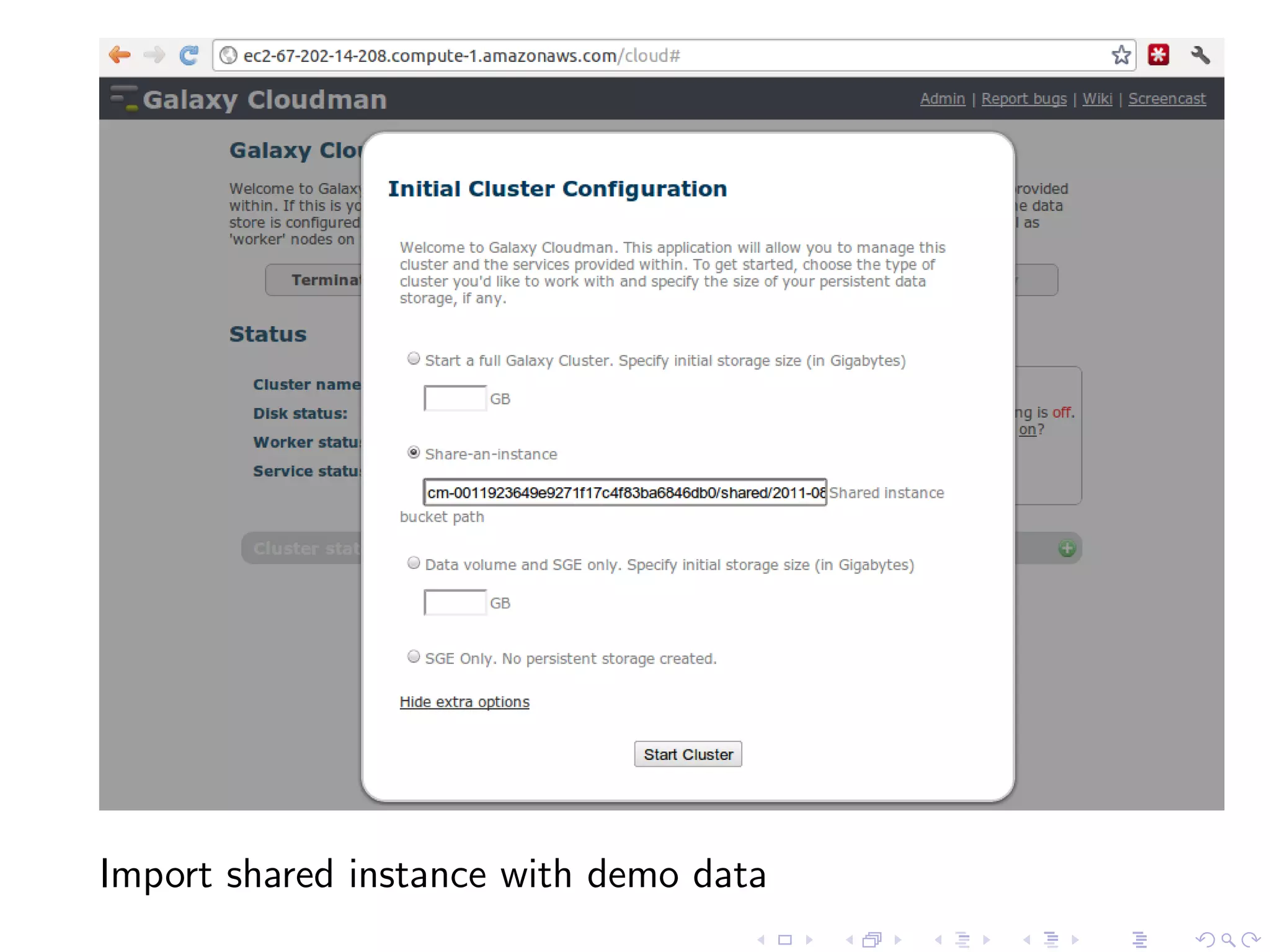Go to previous slide using arrow left of the single-rectangle icon
Viewport: 1270px width, 952px height.
coord(761,940)
